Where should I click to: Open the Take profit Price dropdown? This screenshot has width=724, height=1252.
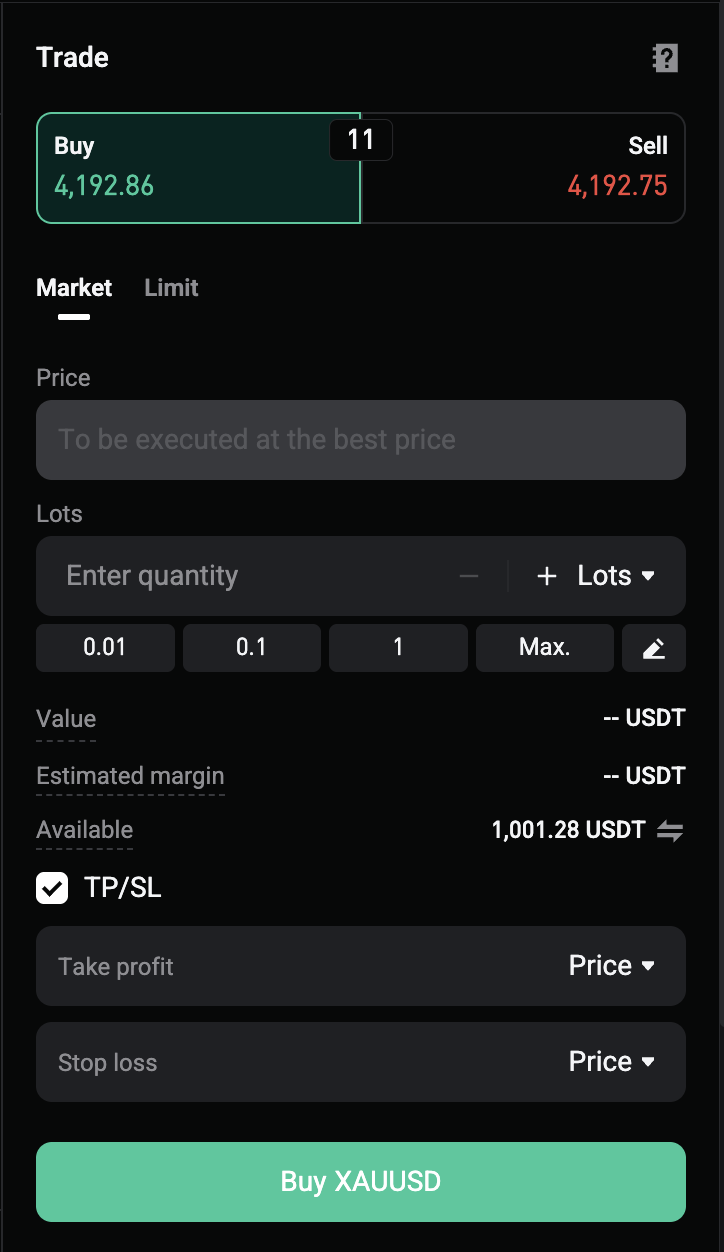tap(612, 966)
